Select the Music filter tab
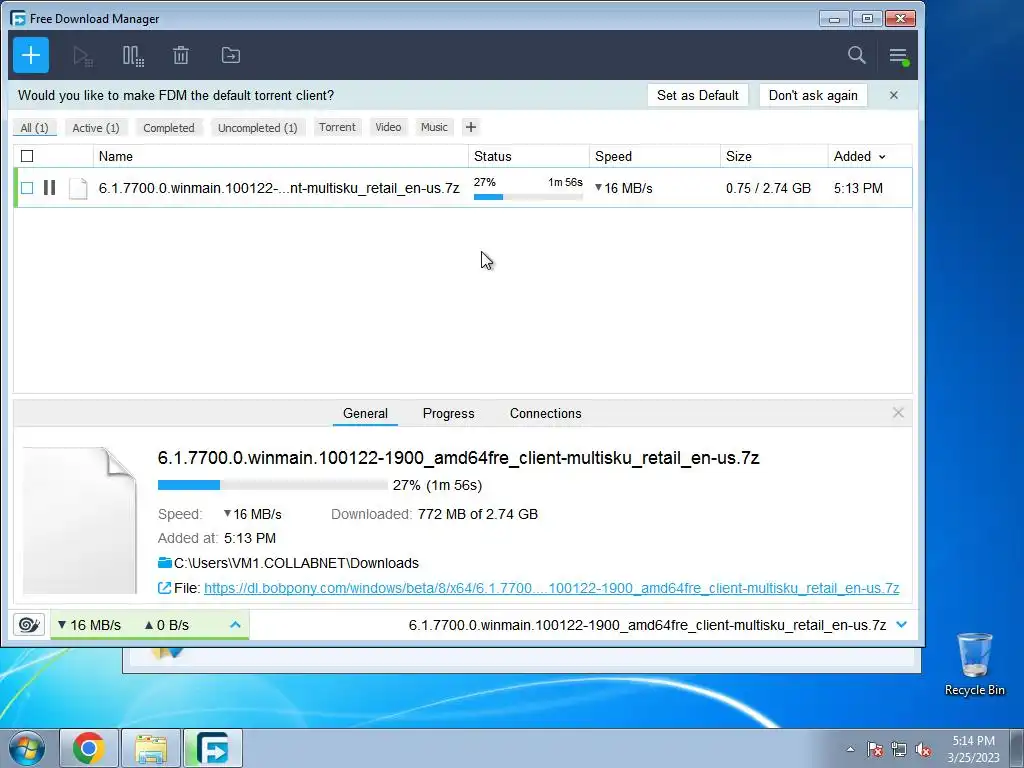The image size is (1024, 768). [434, 127]
